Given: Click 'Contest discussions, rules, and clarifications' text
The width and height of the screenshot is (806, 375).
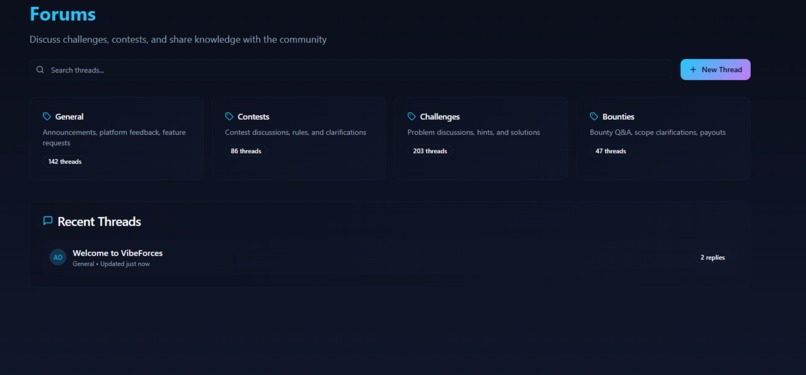Looking at the screenshot, I should tap(296, 133).
